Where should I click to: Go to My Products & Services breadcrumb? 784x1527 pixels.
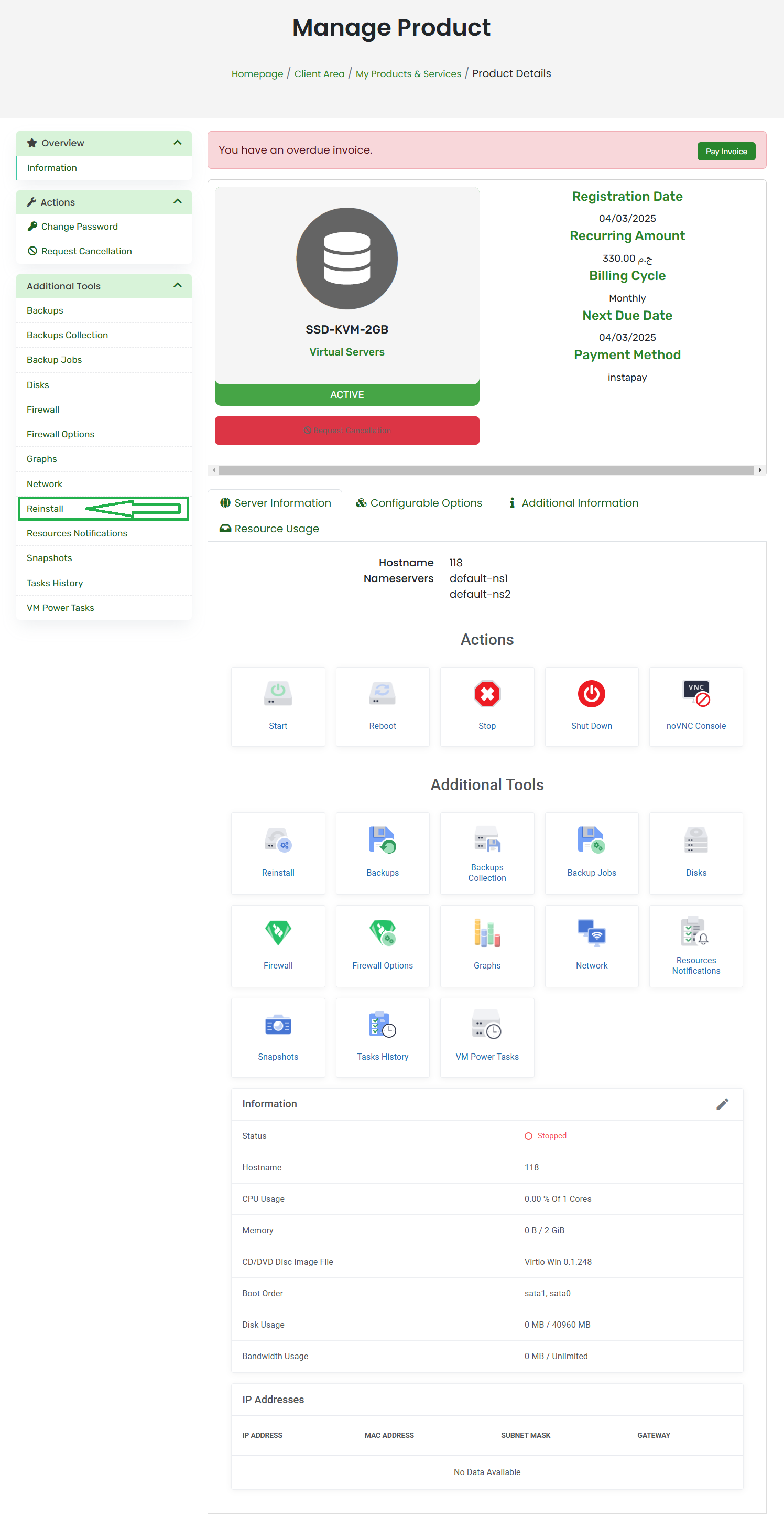tap(408, 73)
